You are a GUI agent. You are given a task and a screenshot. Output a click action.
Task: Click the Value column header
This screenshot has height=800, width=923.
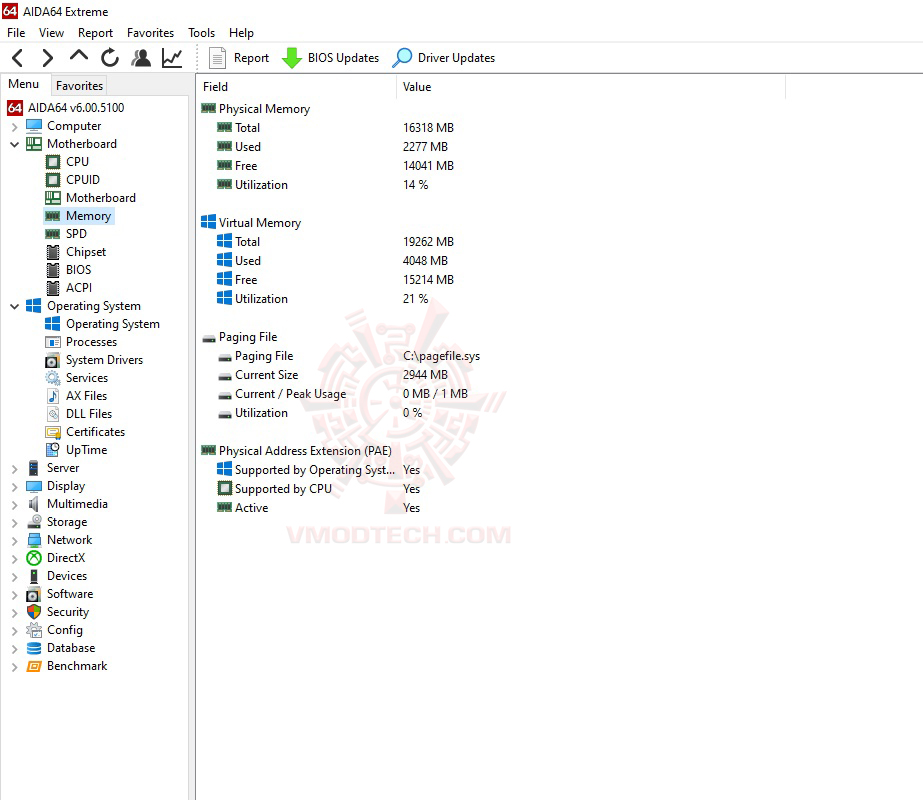[591, 87]
